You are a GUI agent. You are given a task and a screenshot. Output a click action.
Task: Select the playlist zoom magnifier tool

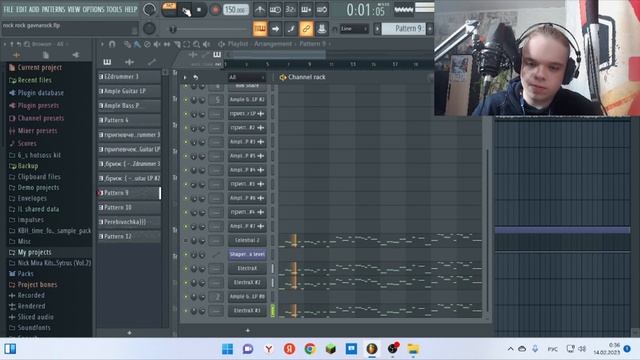tap(197, 44)
